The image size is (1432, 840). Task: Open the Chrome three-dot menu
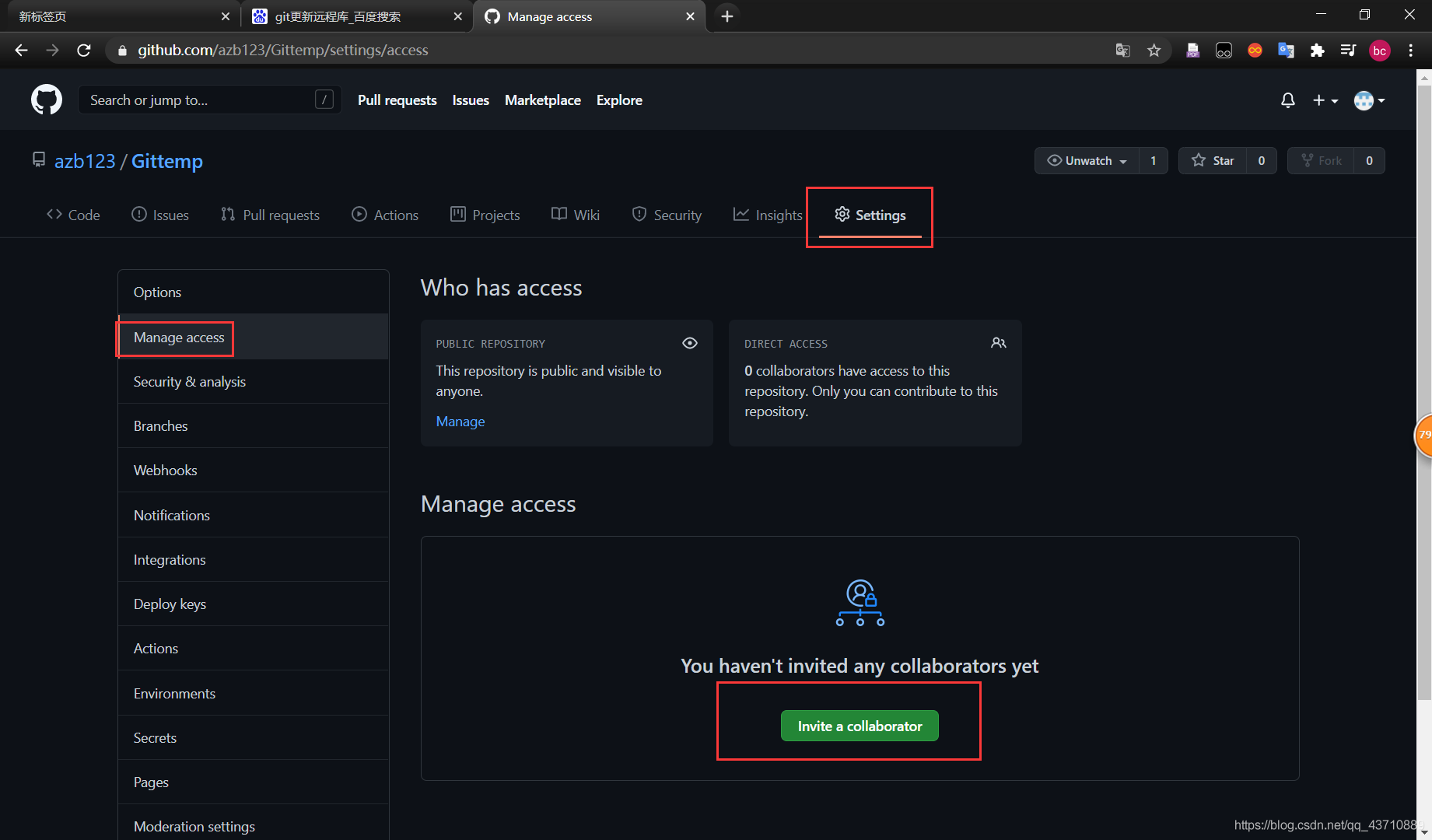point(1411,51)
